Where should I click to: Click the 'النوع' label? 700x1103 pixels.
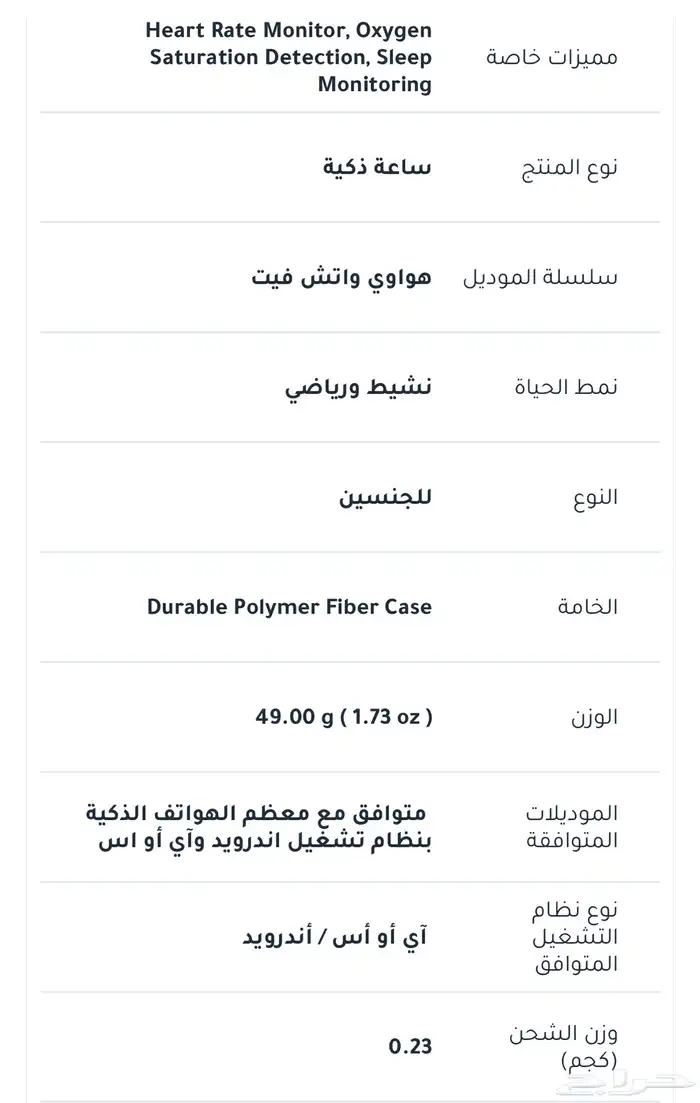[594, 497]
